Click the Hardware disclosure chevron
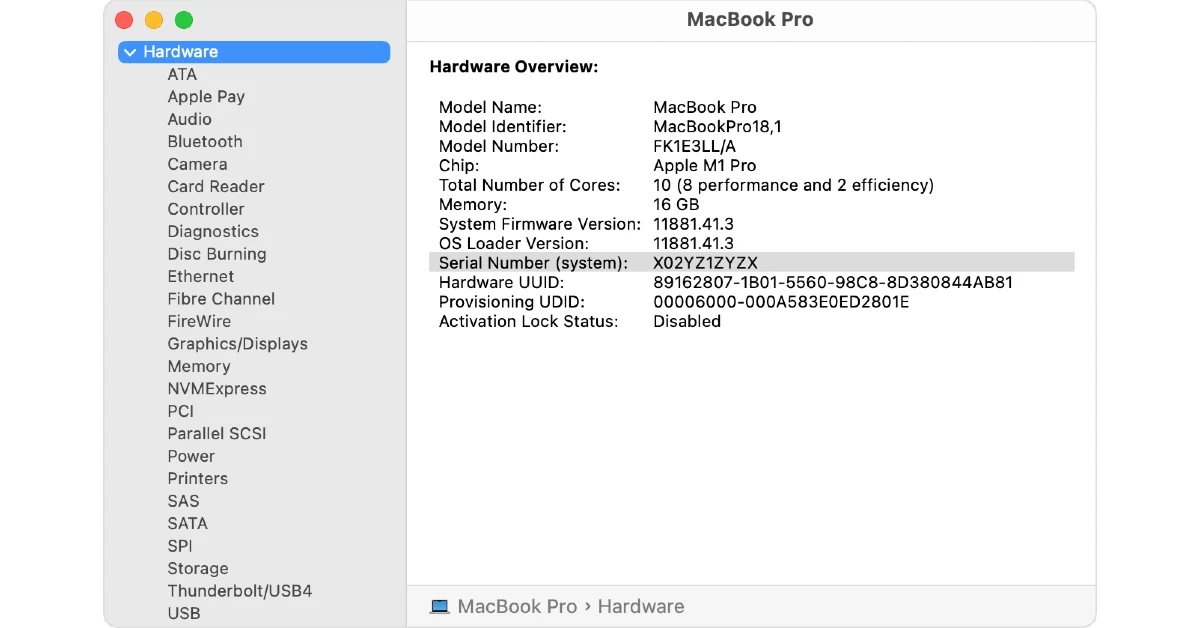Viewport: 1200px width, 628px height. (x=130, y=51)
